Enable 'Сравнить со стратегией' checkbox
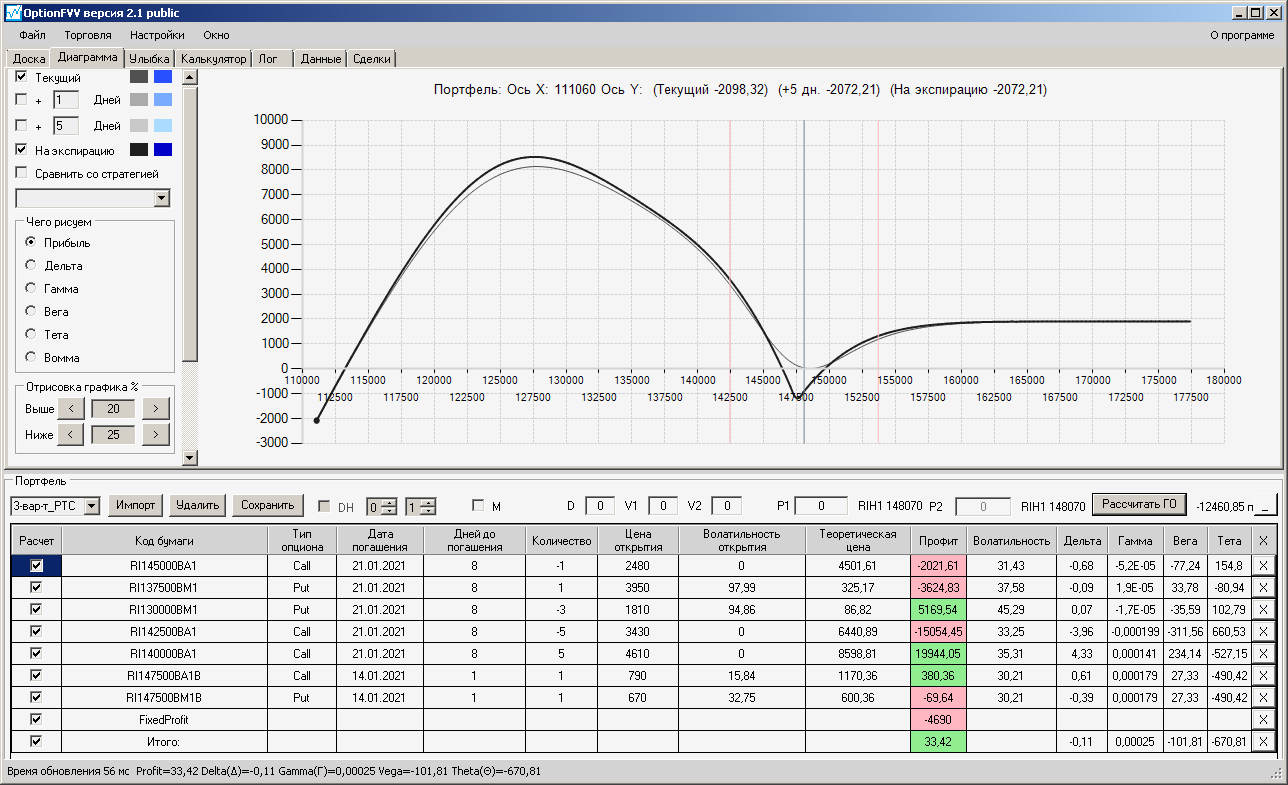This screenshot has width=1288, height=785. (22, 173)
